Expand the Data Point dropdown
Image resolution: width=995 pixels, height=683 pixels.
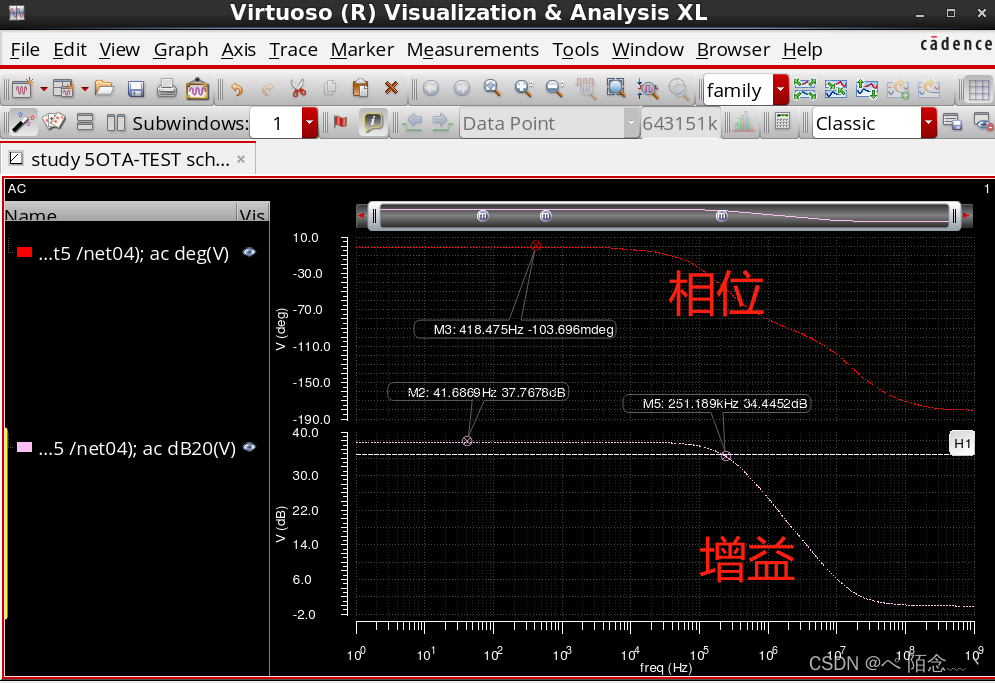631,123
